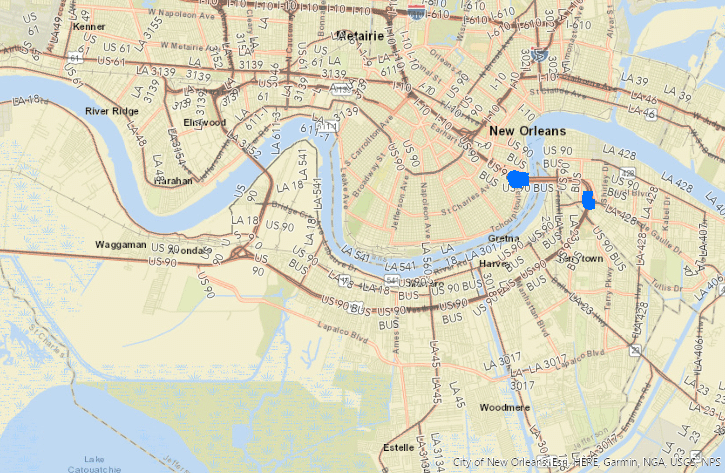725x473 pixels.
Task: Select the Estelle place label
Action: pyautogui.click(x=399, y=448)
